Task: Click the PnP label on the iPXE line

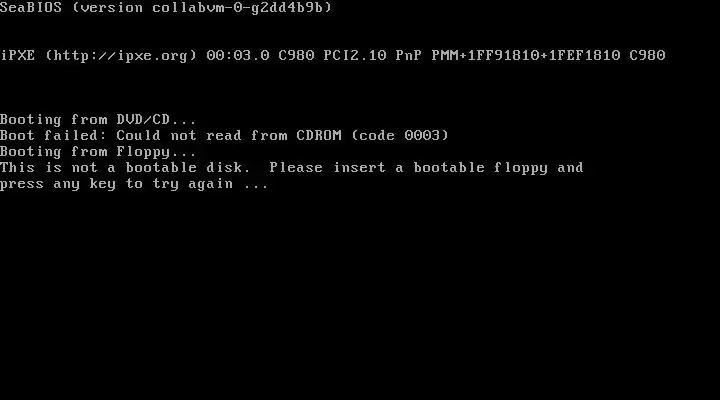Action: tap(409, 56)
